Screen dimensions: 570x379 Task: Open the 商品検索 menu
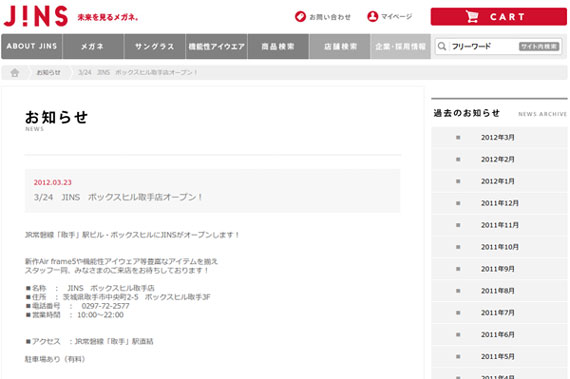tap(278, 47)
